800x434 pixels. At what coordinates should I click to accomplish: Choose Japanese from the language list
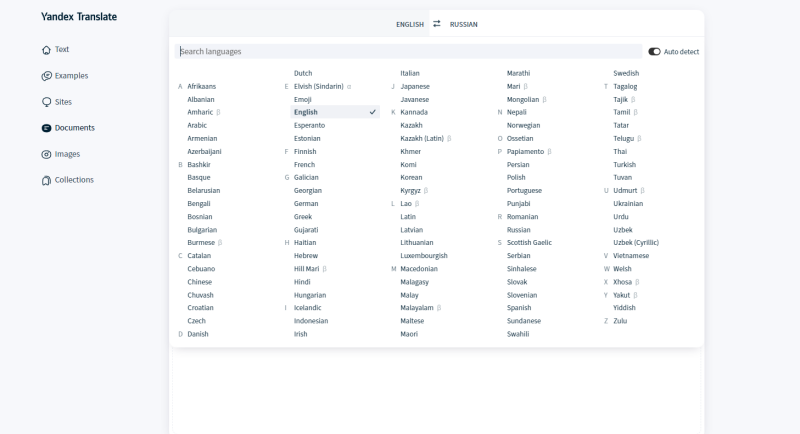pos(415,87)
